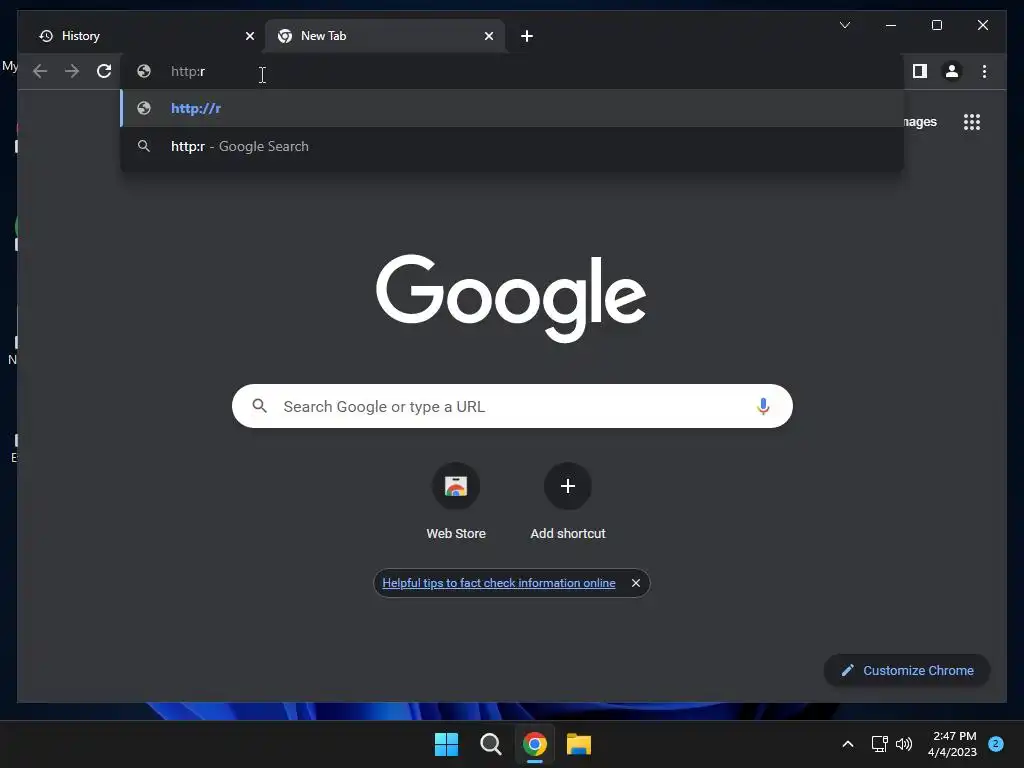Minimize the Chrome window
1024x768 pixels.
(891, 25)
